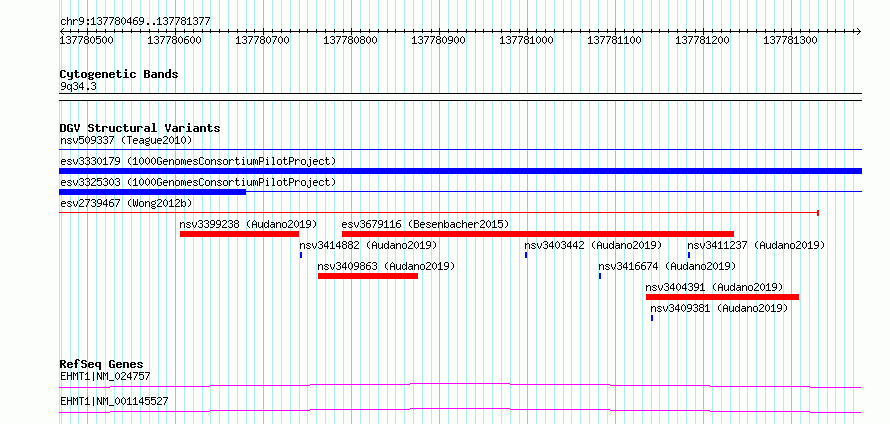Click the small blue nsv3414882 marker

coord(301,255)
